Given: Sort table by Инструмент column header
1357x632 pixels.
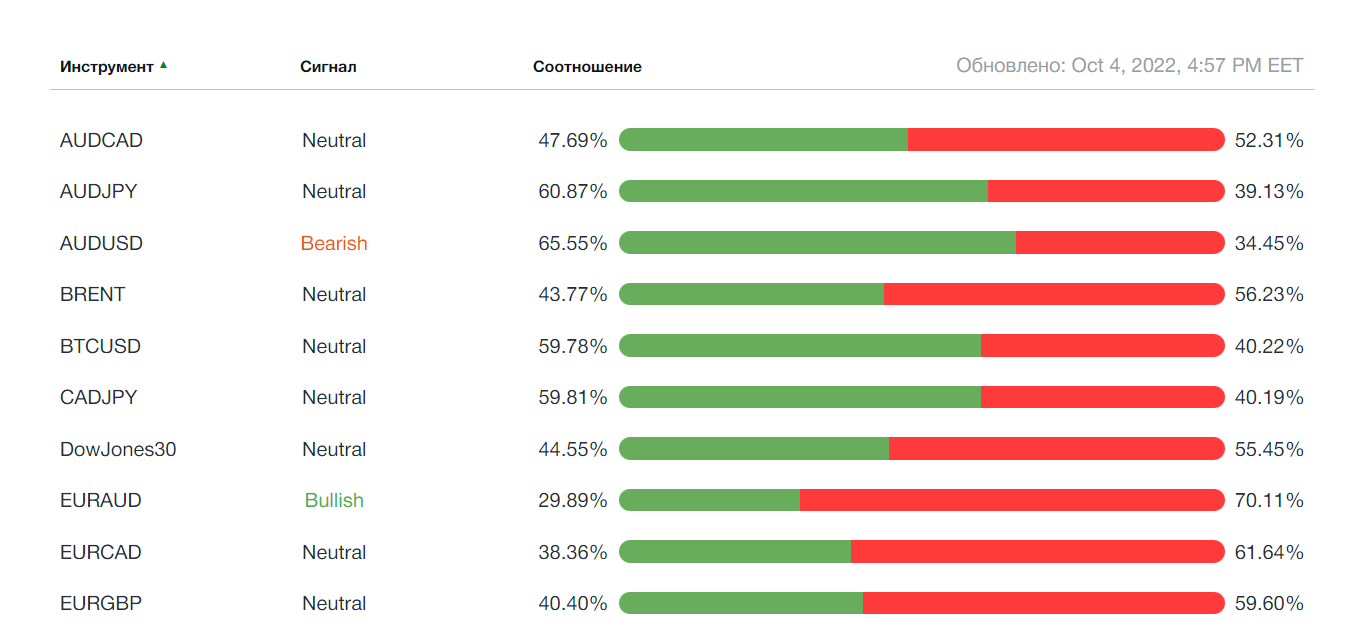Looking at the screenshot, I should point(106,67).
